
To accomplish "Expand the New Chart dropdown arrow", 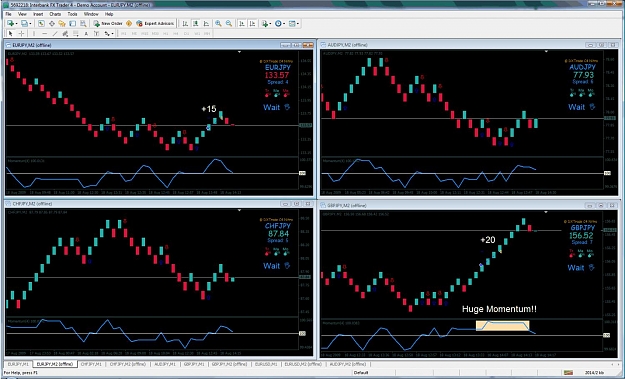I will [x=16, y=24].
